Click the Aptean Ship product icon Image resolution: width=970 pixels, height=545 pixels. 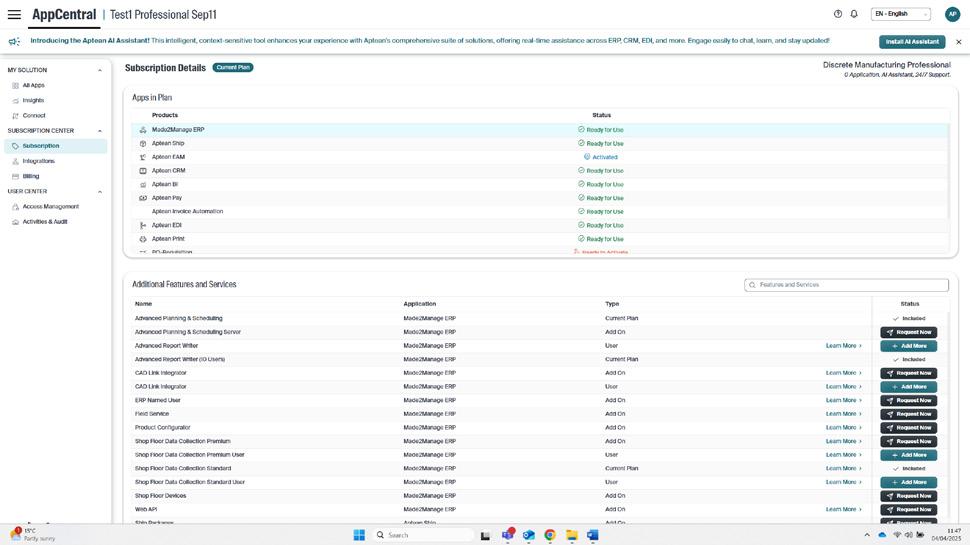point(143,144)
